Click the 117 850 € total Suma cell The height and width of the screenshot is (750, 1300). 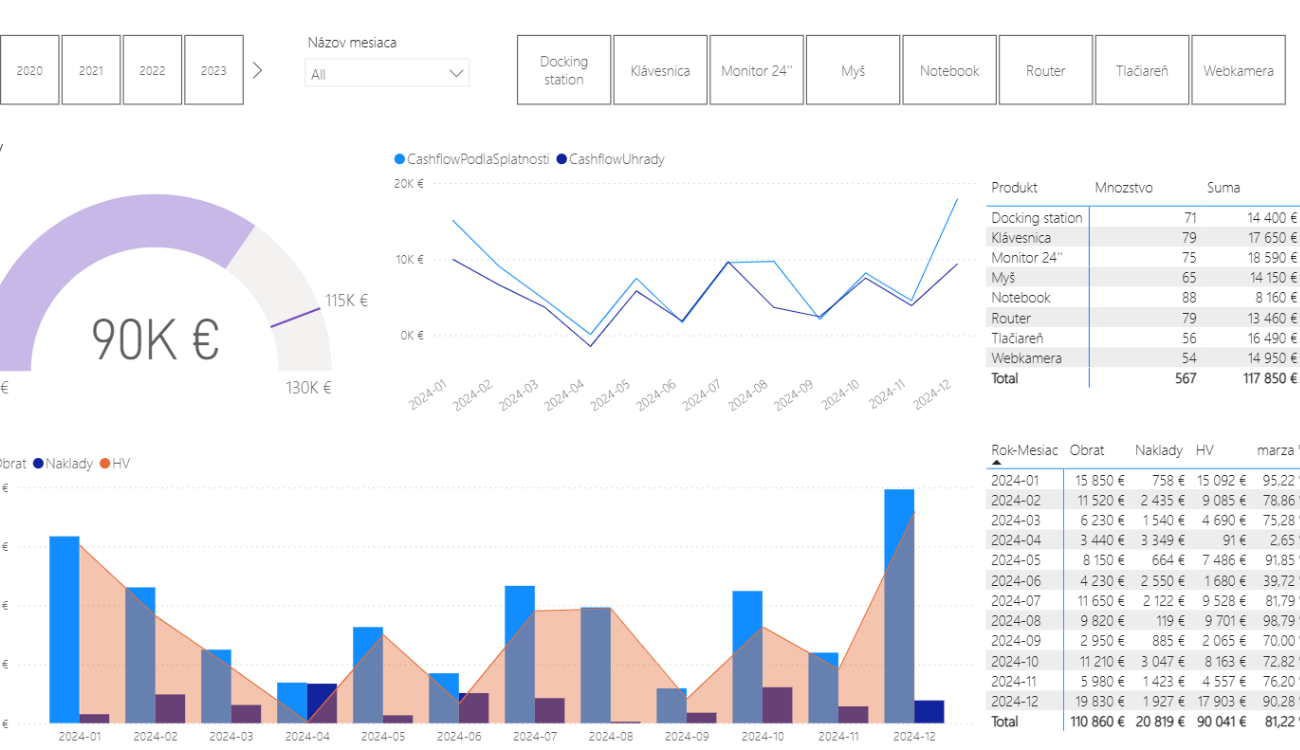1272,378
